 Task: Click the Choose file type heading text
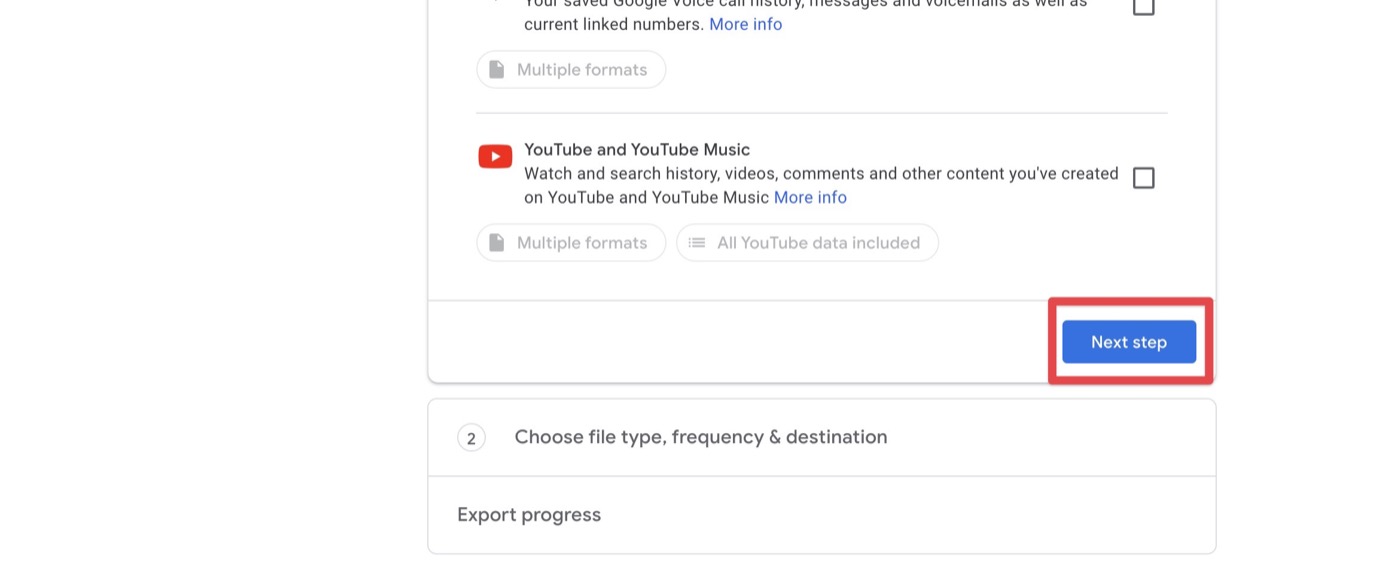pos(700,437)
